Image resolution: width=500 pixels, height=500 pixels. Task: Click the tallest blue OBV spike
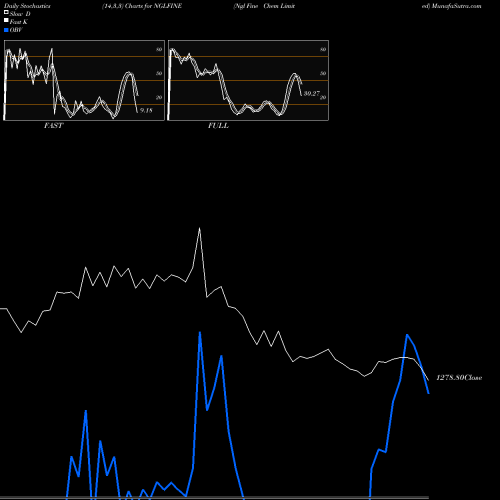pyautogui.click(x=200, y=332)
